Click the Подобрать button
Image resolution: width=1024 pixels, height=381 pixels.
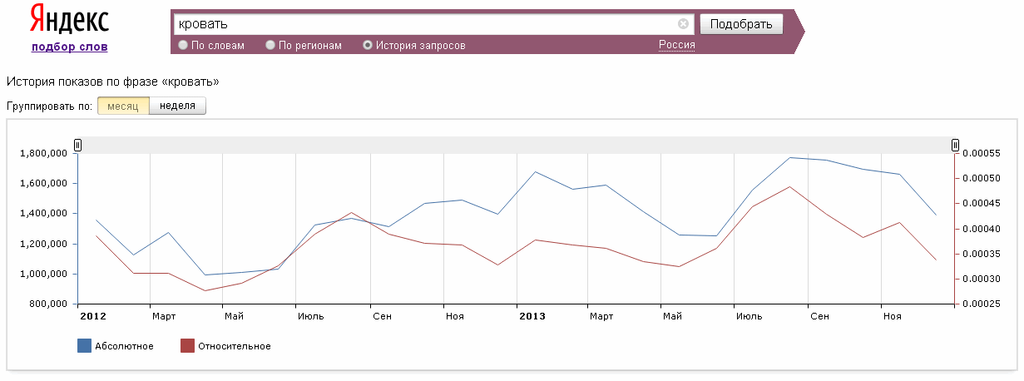[x=741, y=24]
